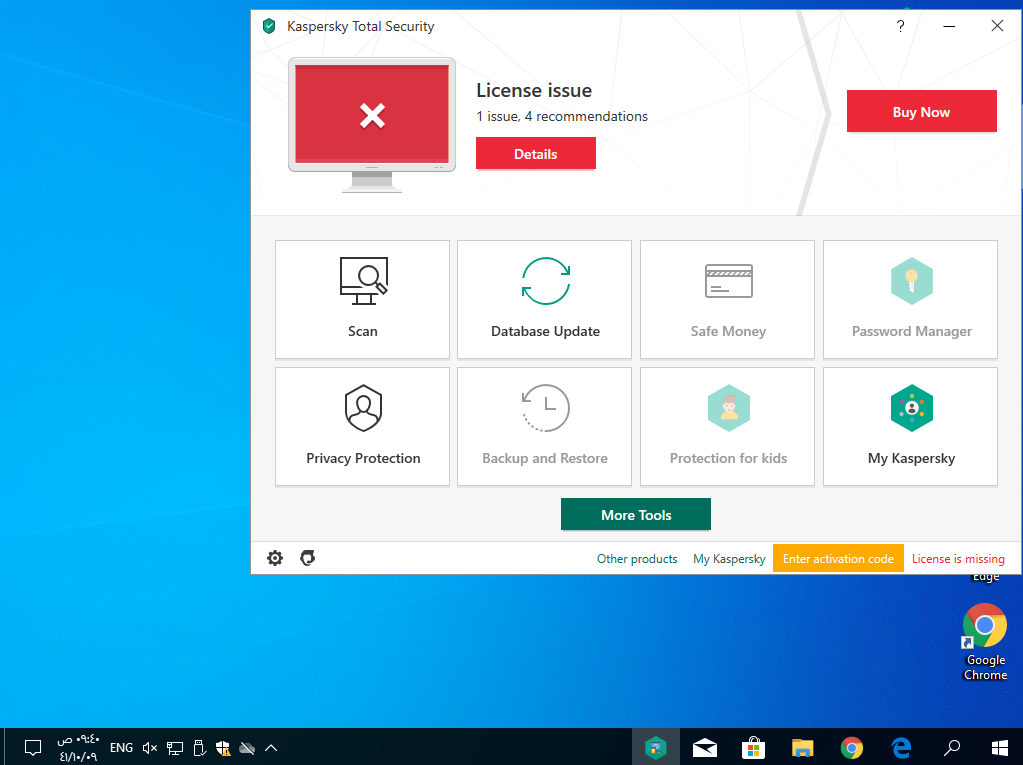This screenshot has width=1023, height=765.
Task: Show hidden system tray icons
Action: (x=271, y=747)
